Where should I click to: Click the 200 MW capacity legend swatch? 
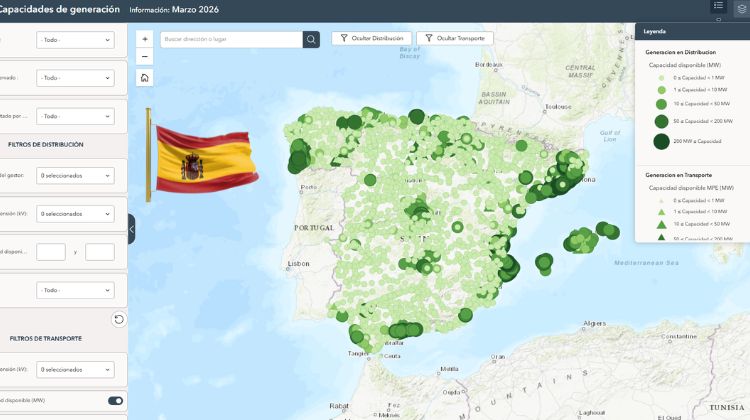(661, 141)
